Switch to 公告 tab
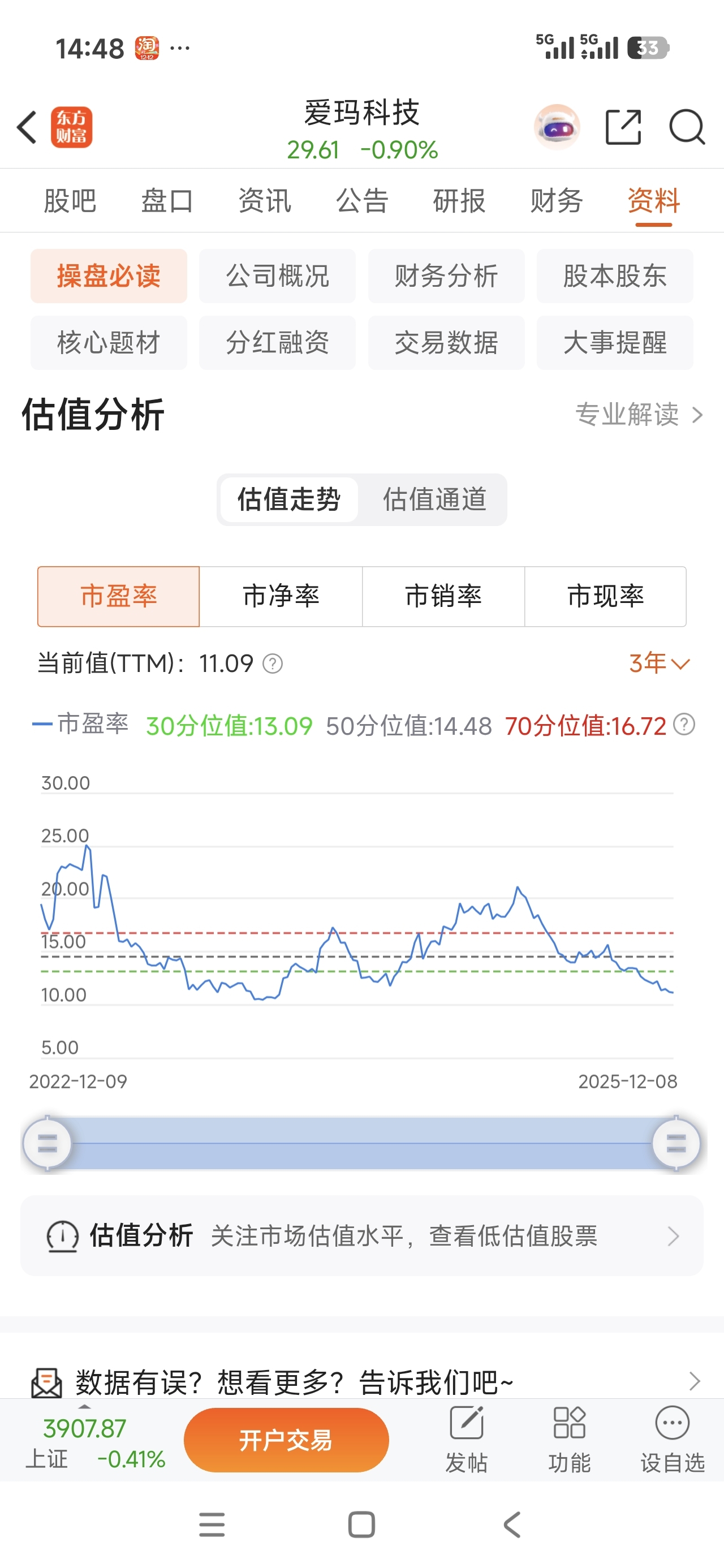Screen dimensions: 724x1568 (x=361, y=201)
